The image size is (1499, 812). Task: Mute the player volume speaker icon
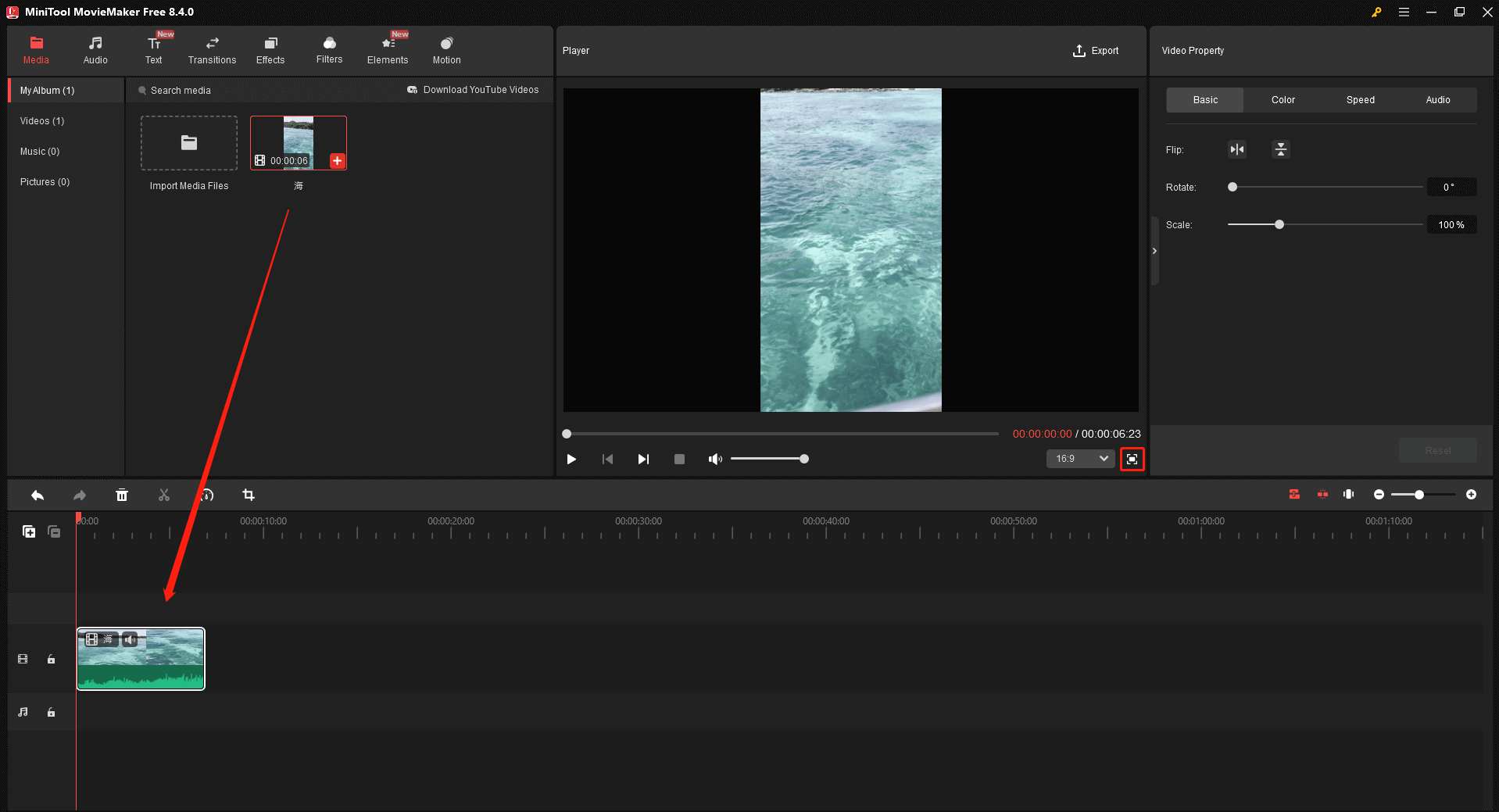[x=714, y=459]
